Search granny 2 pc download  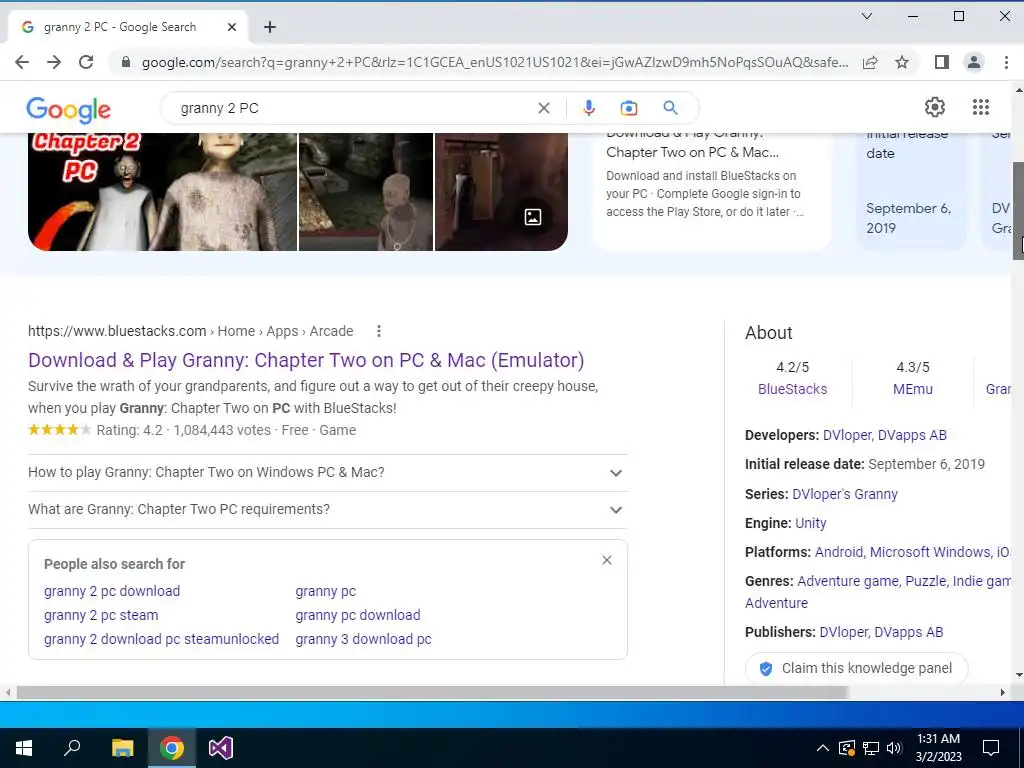112,591
